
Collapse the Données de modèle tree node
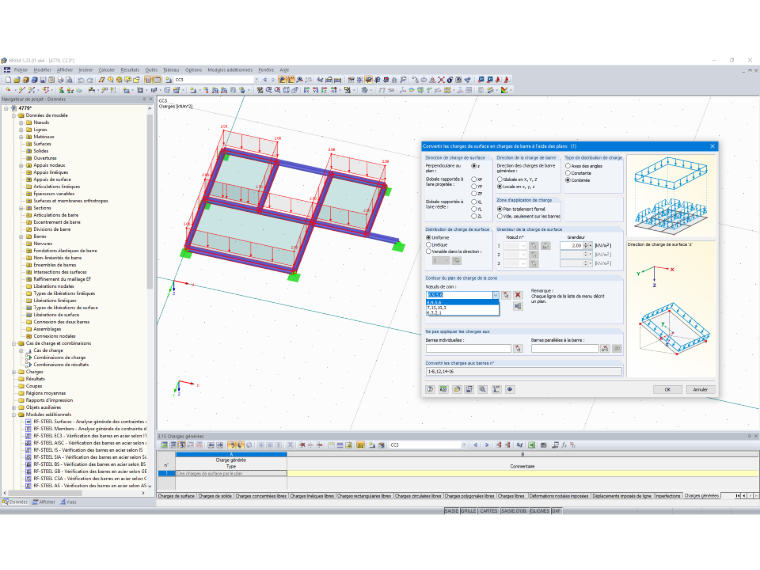15,115
